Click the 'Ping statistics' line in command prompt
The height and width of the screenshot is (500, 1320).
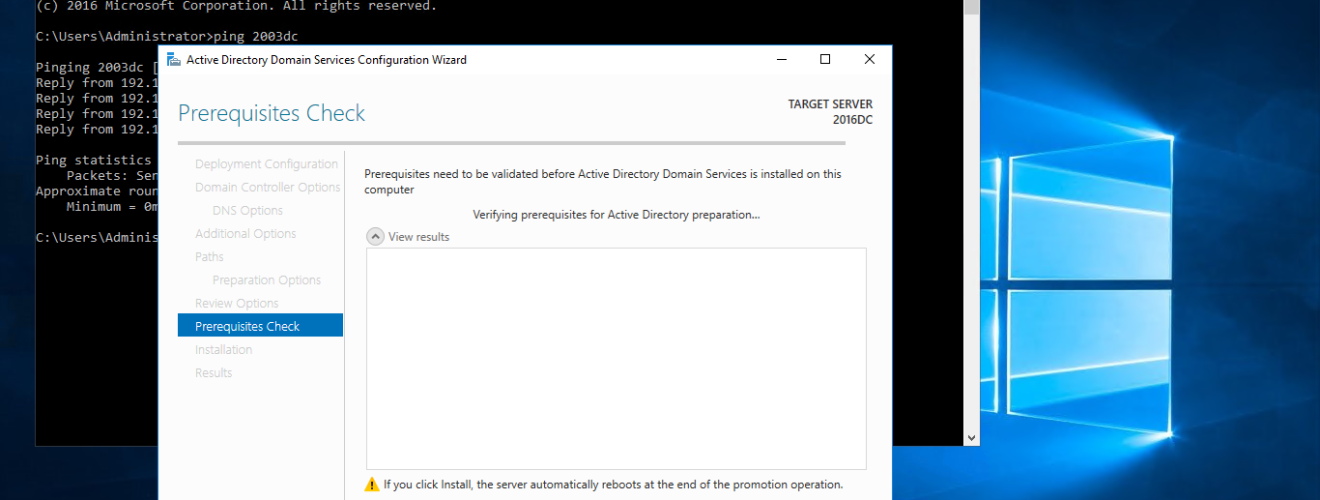[93, 160]
